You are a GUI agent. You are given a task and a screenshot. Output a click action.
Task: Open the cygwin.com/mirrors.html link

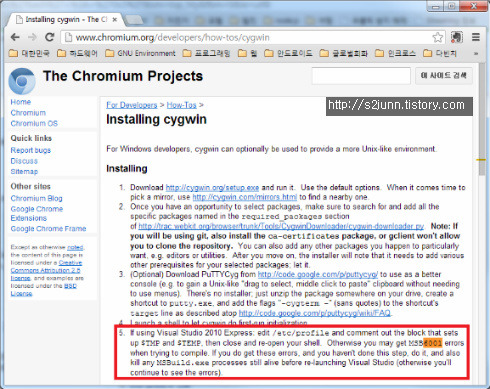(x=245, y=197)
